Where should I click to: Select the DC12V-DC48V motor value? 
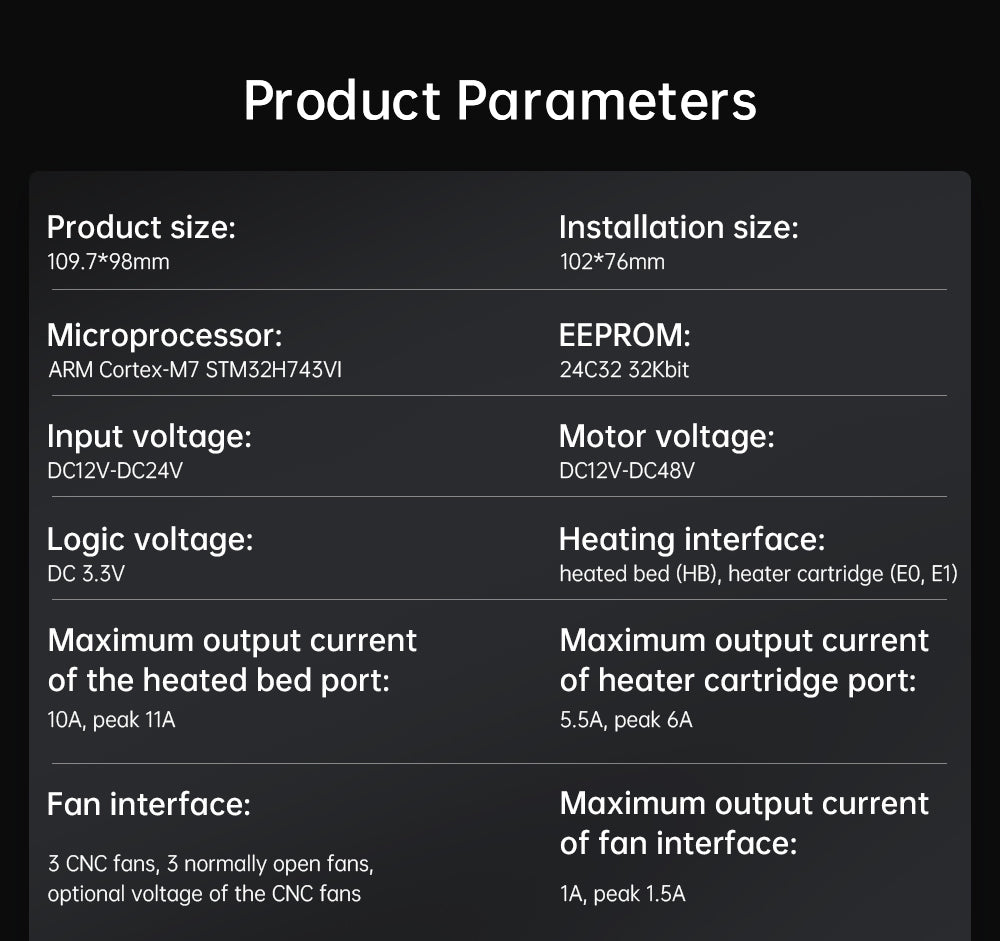(x=627, y=470)
